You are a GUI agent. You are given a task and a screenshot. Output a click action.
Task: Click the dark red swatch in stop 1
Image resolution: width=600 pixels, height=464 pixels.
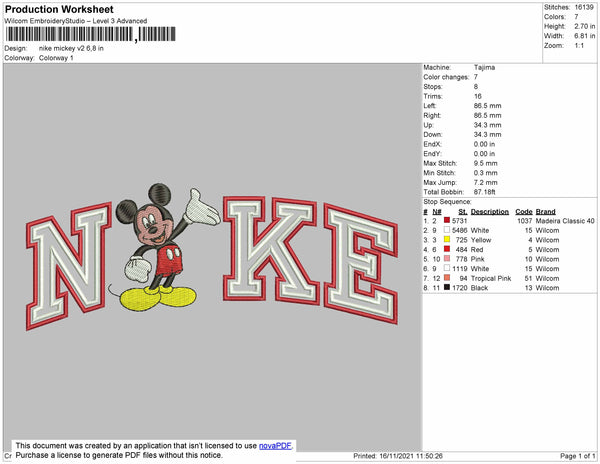click(x=447, y=220)
